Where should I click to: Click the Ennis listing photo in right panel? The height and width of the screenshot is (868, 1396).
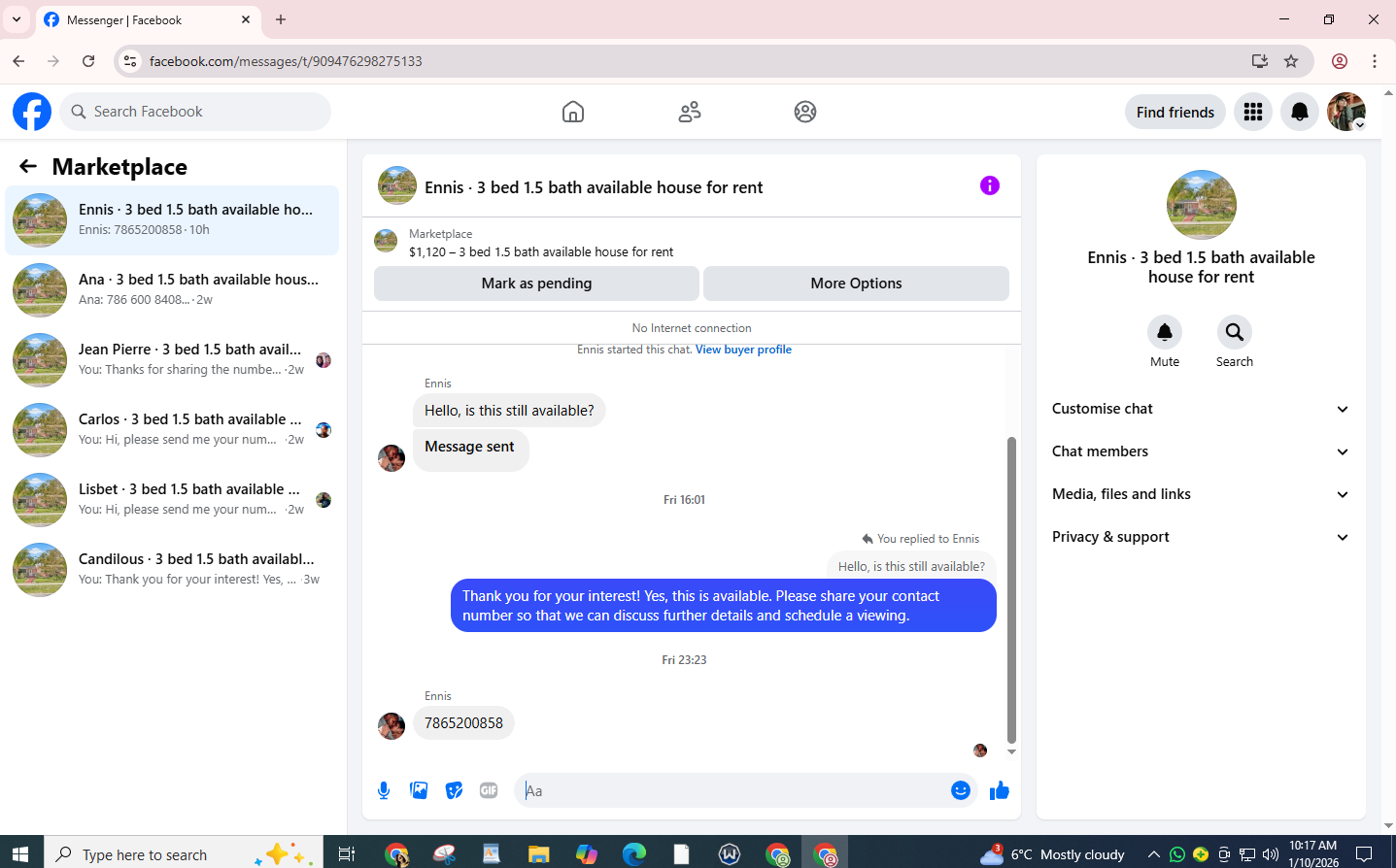point(1202,205)
